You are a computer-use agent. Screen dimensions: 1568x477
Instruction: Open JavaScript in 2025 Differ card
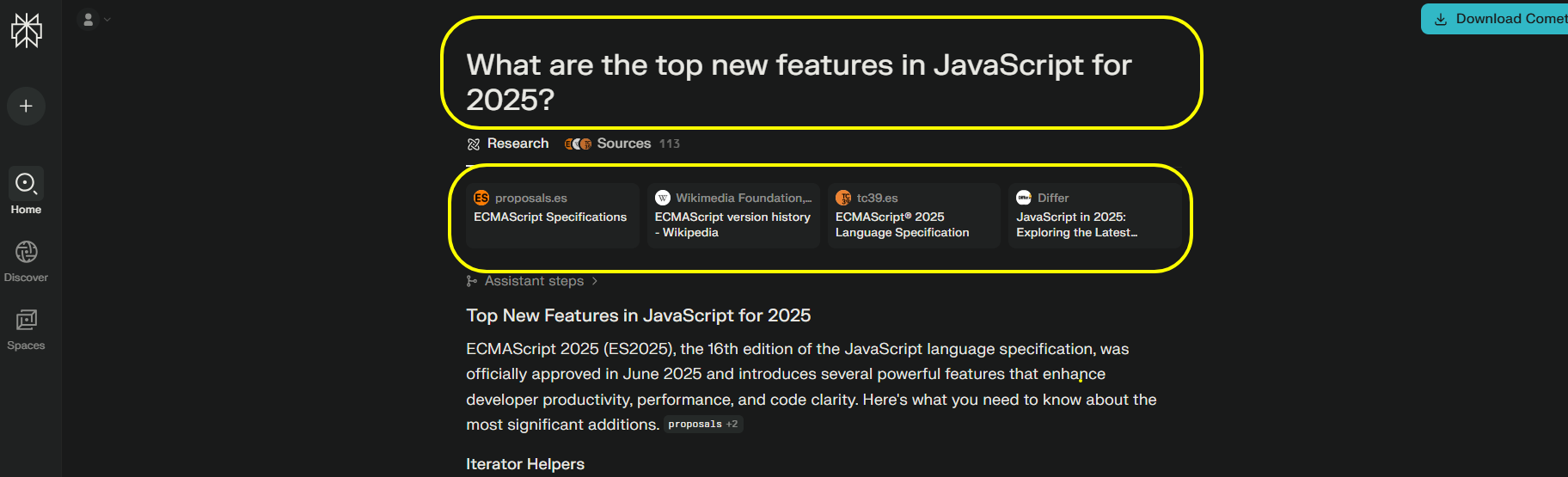click(1093, 224)
